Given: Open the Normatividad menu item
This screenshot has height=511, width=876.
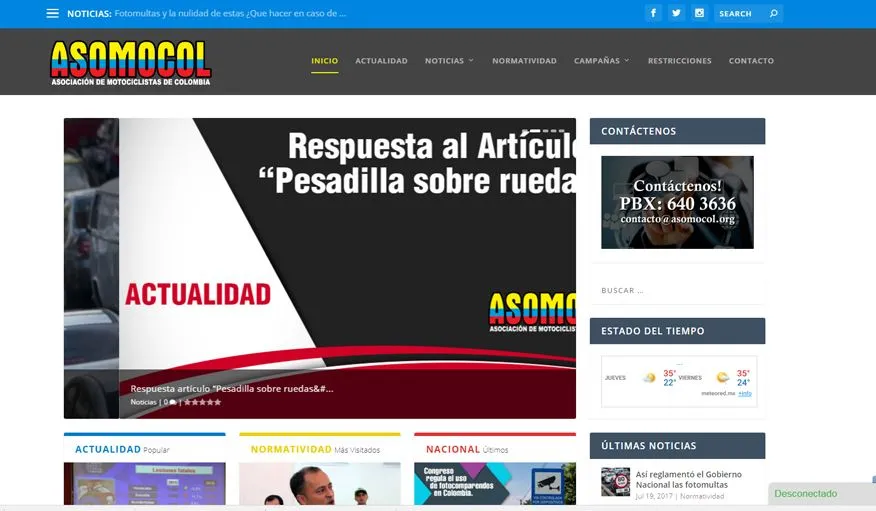Looking at the screenshot, I should [x=524, y=60].
